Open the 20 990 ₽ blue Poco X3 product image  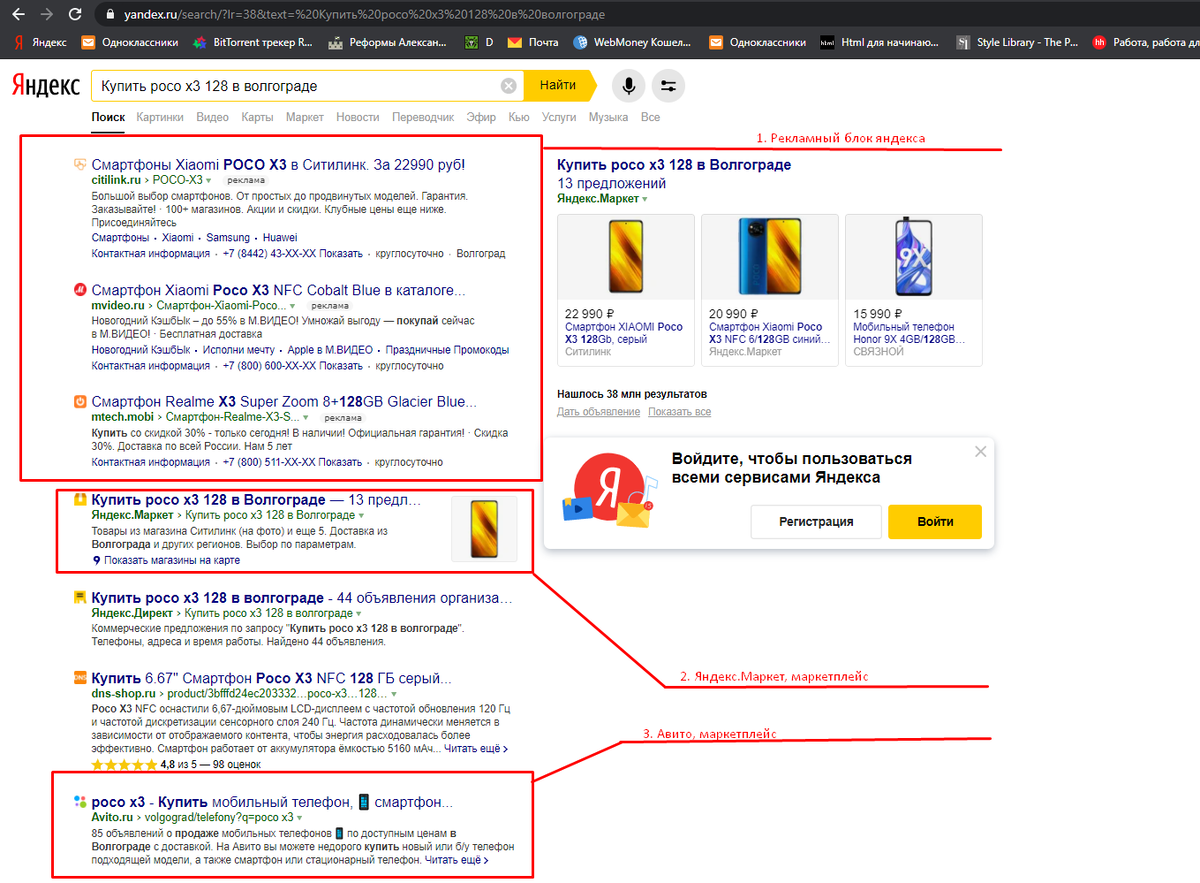point(770,256)
